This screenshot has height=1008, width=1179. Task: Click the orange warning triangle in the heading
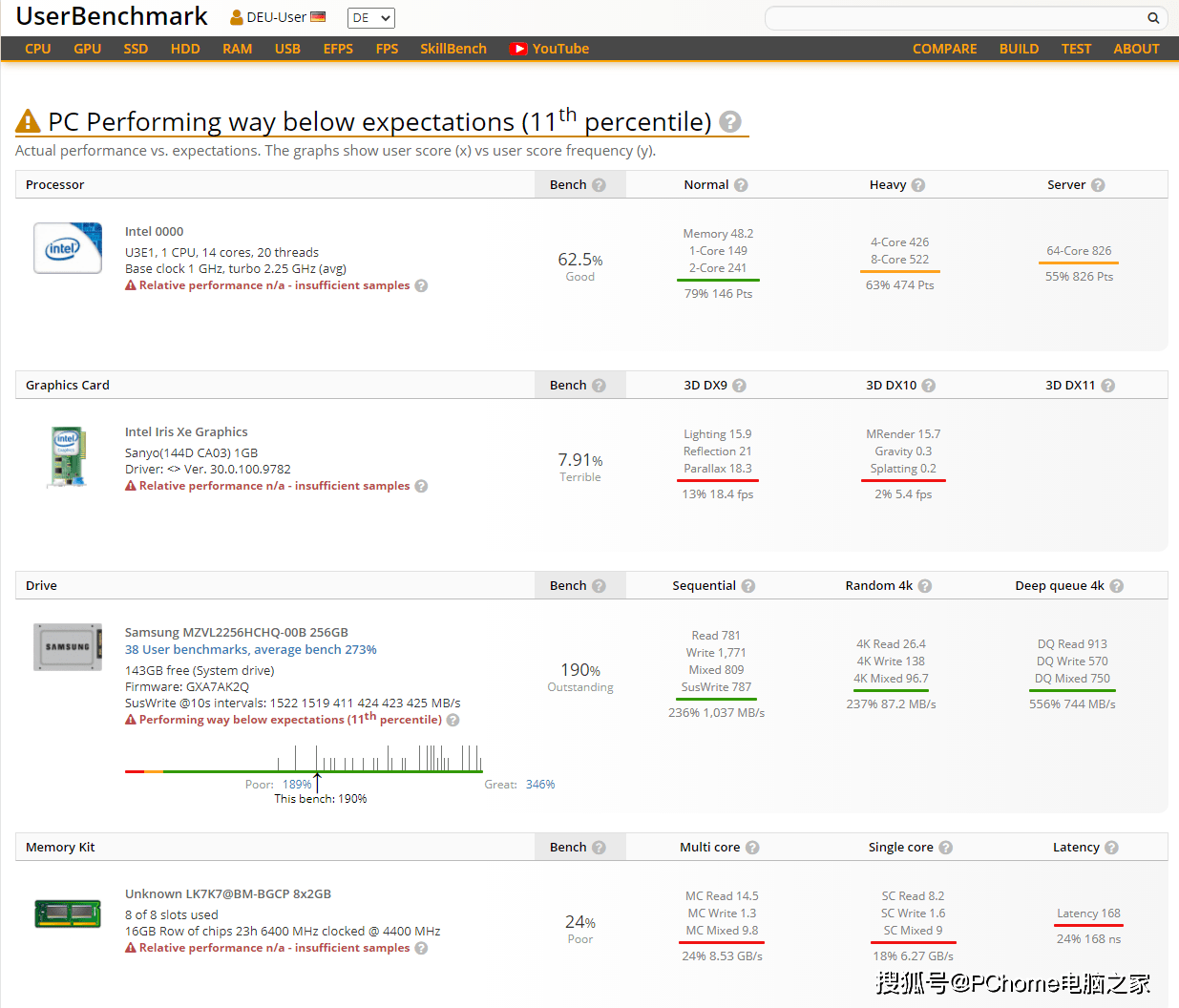click(28, 121)
